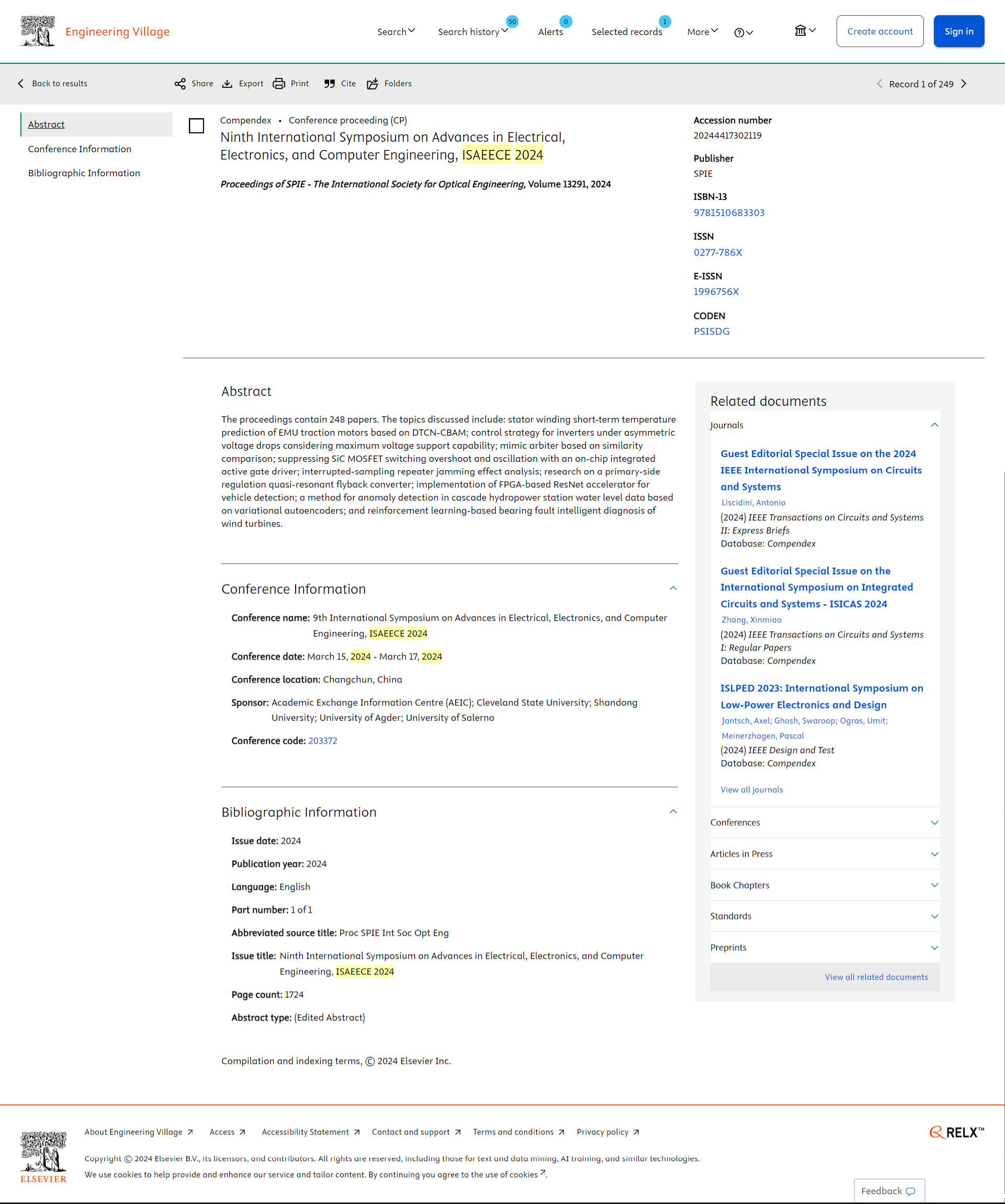Open the Folders icon

(x=373, y=84)
